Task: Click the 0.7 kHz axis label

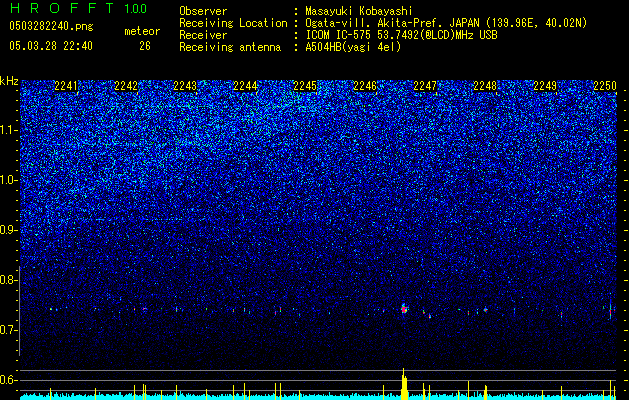Action: 9,330
